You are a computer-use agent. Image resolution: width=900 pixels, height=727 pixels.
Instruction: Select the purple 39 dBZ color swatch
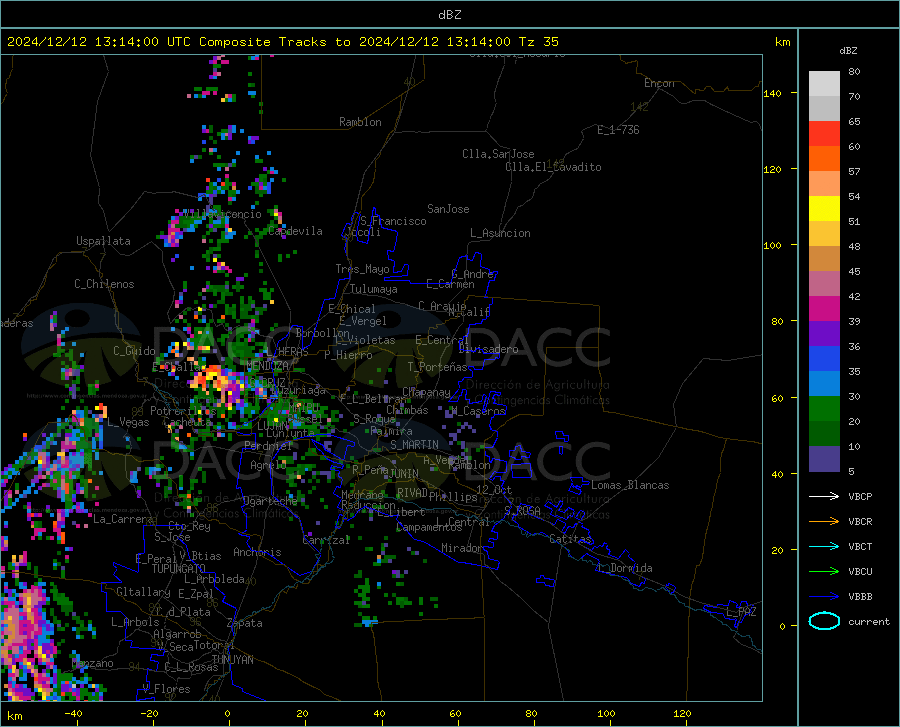(x=824, y=334)
